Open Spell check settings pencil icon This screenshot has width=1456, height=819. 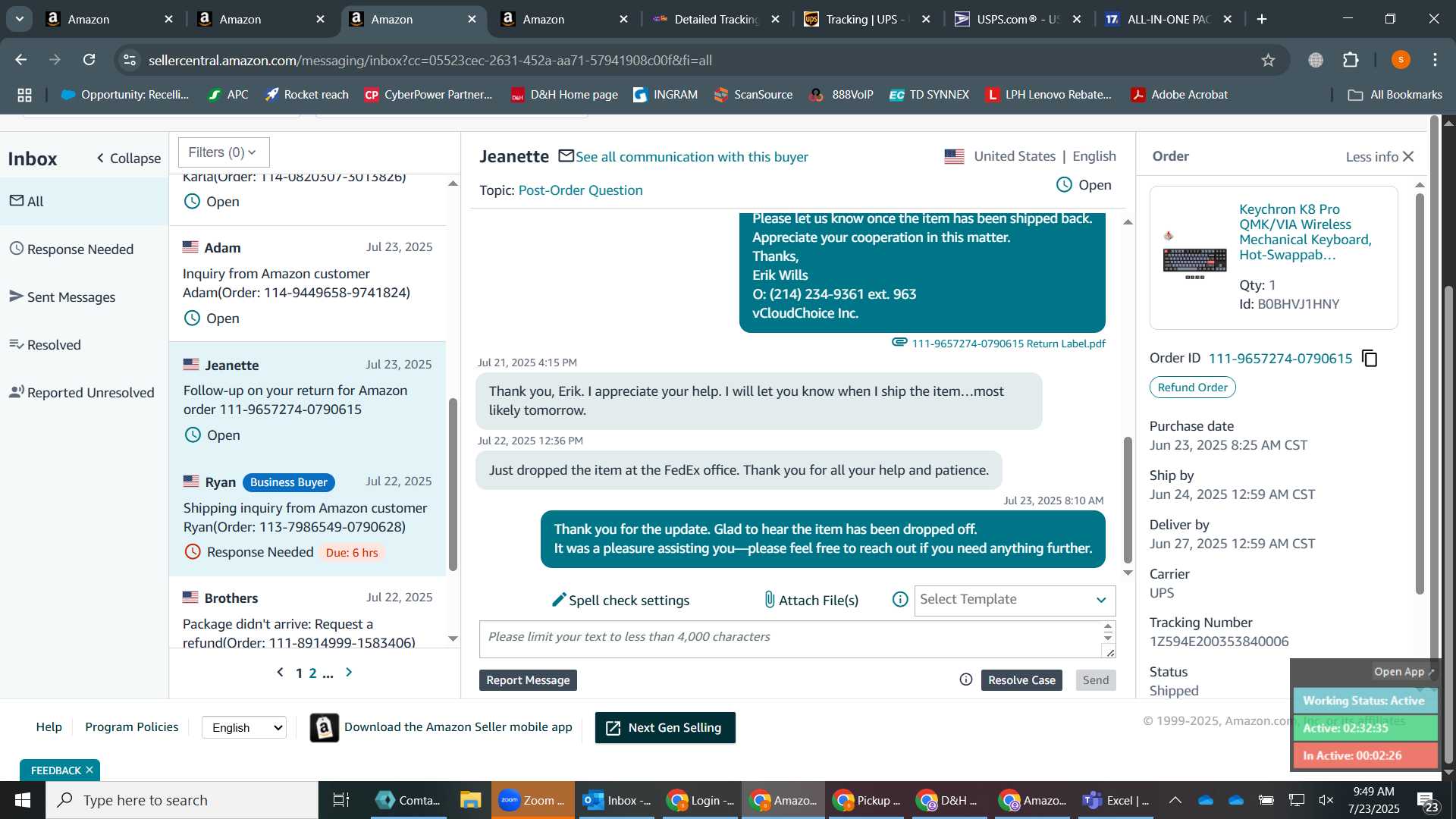559,600
